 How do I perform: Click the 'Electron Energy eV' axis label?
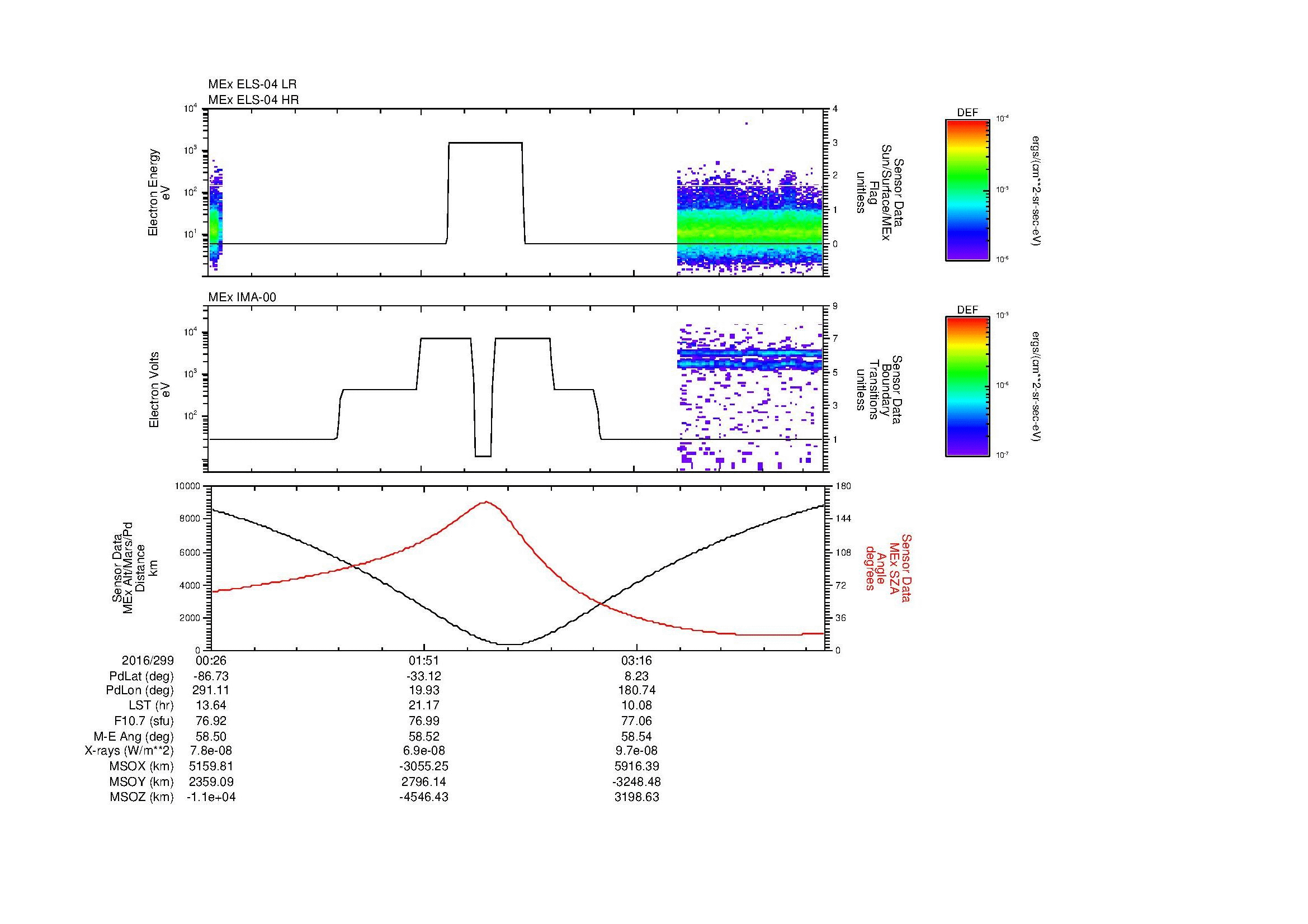[x=159, y=192]
